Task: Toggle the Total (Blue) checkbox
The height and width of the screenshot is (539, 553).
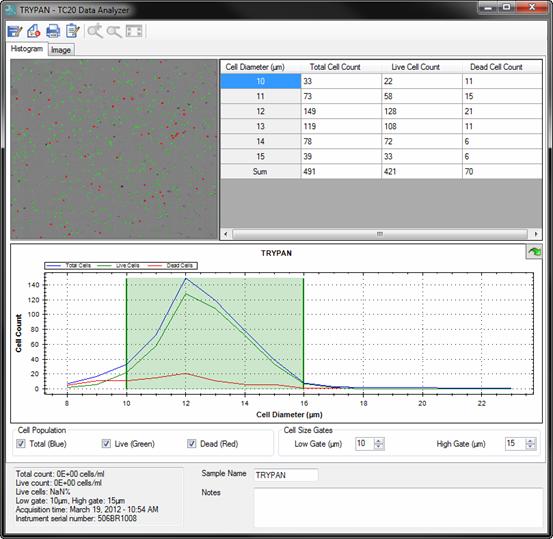Action: coord(21,444)
